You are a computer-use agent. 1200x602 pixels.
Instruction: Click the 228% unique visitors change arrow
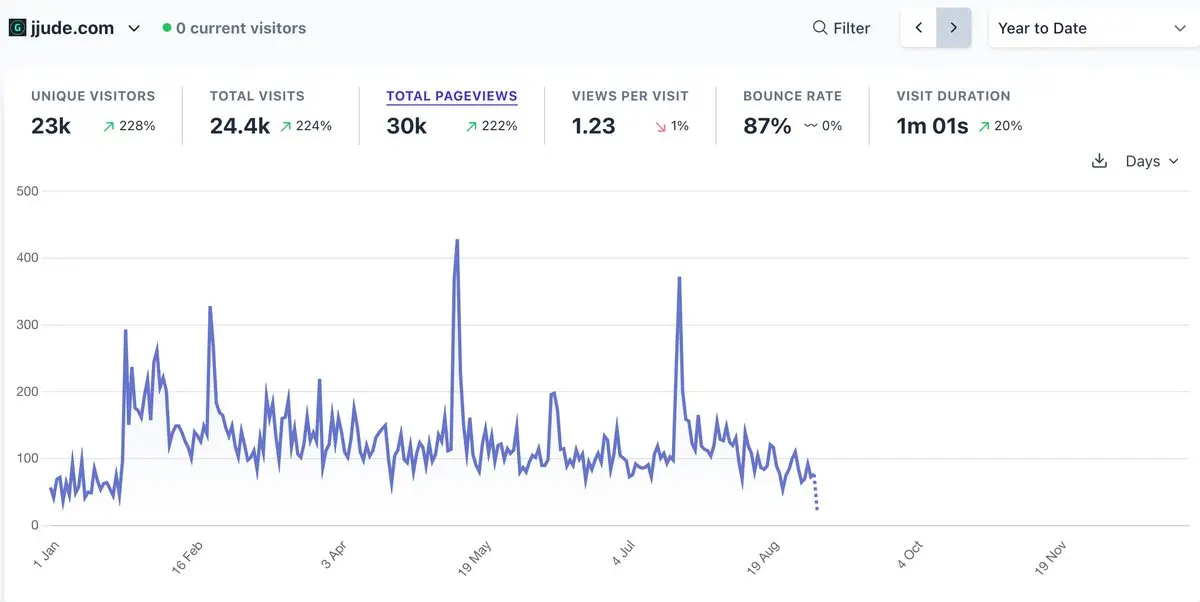tap(109, 126)
